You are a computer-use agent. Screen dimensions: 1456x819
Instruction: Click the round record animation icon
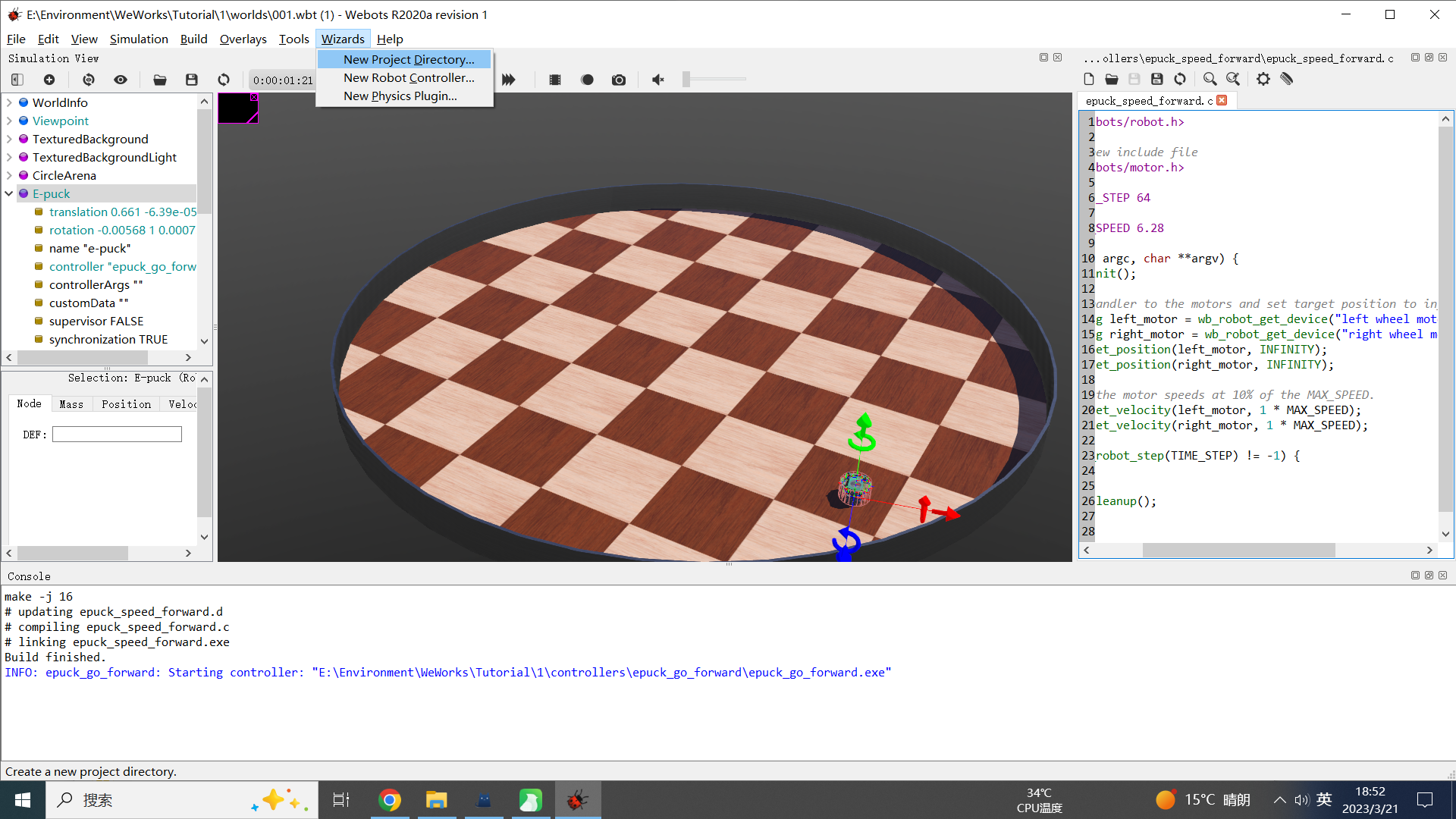click(587, 80)
